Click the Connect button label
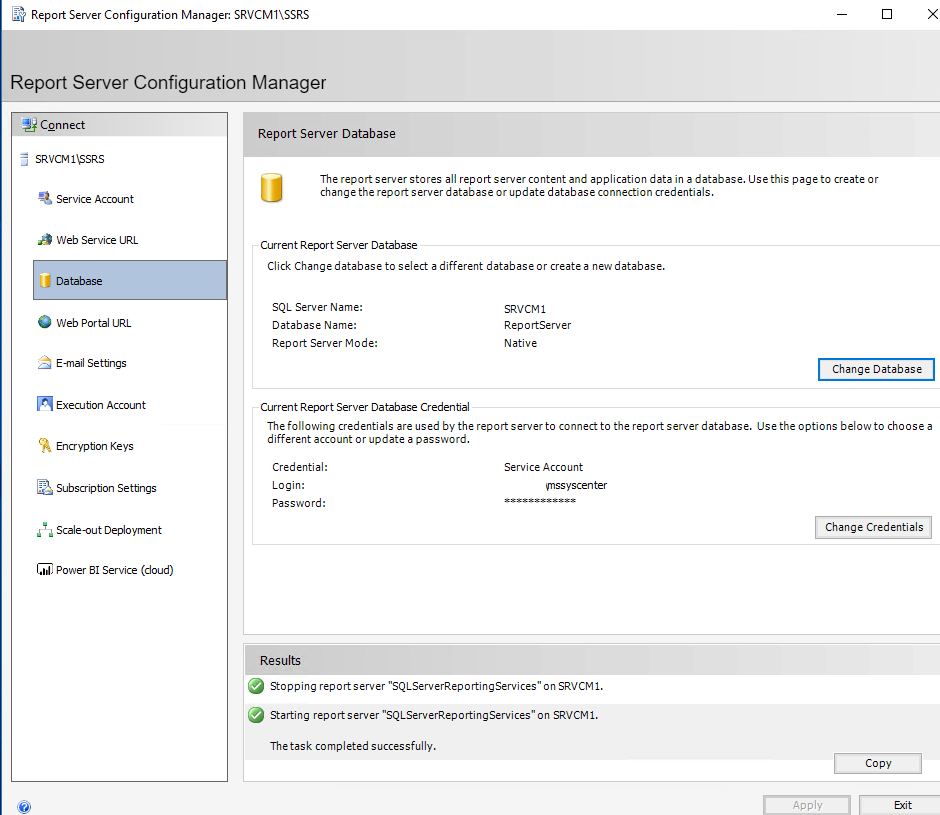The height and width of the screenshot is (815, 940). [62, 125]
